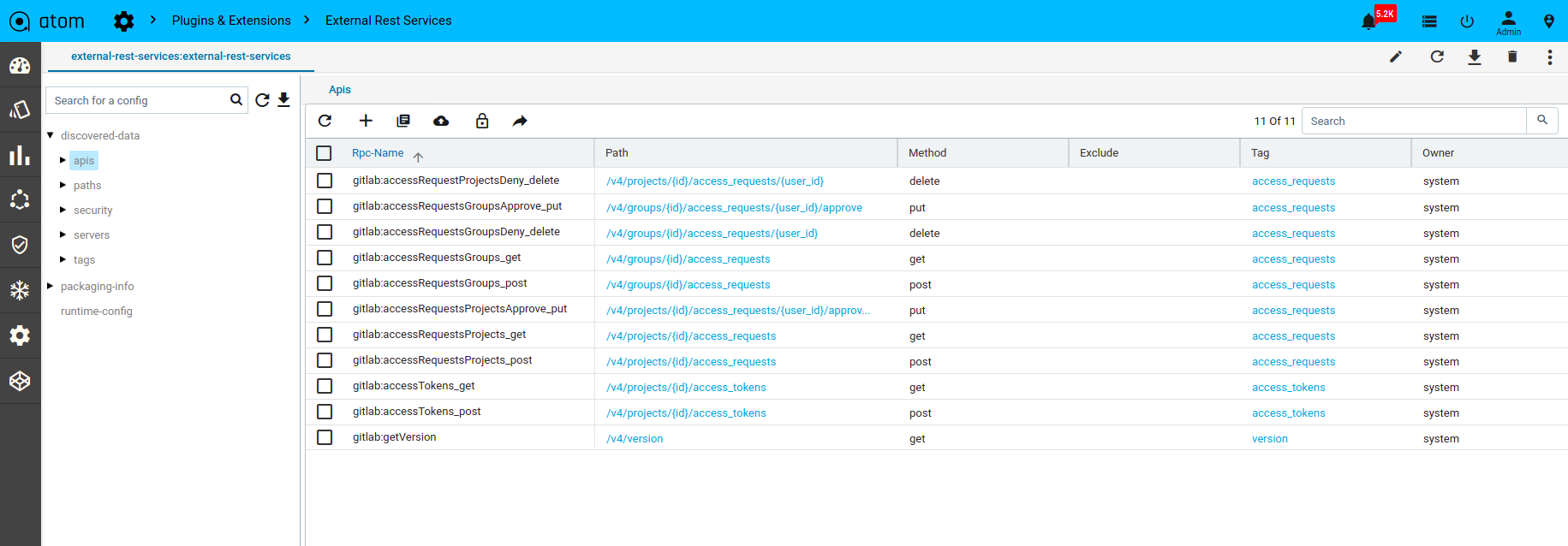Focus the Apis table Search field

(x=1414, y=121)
